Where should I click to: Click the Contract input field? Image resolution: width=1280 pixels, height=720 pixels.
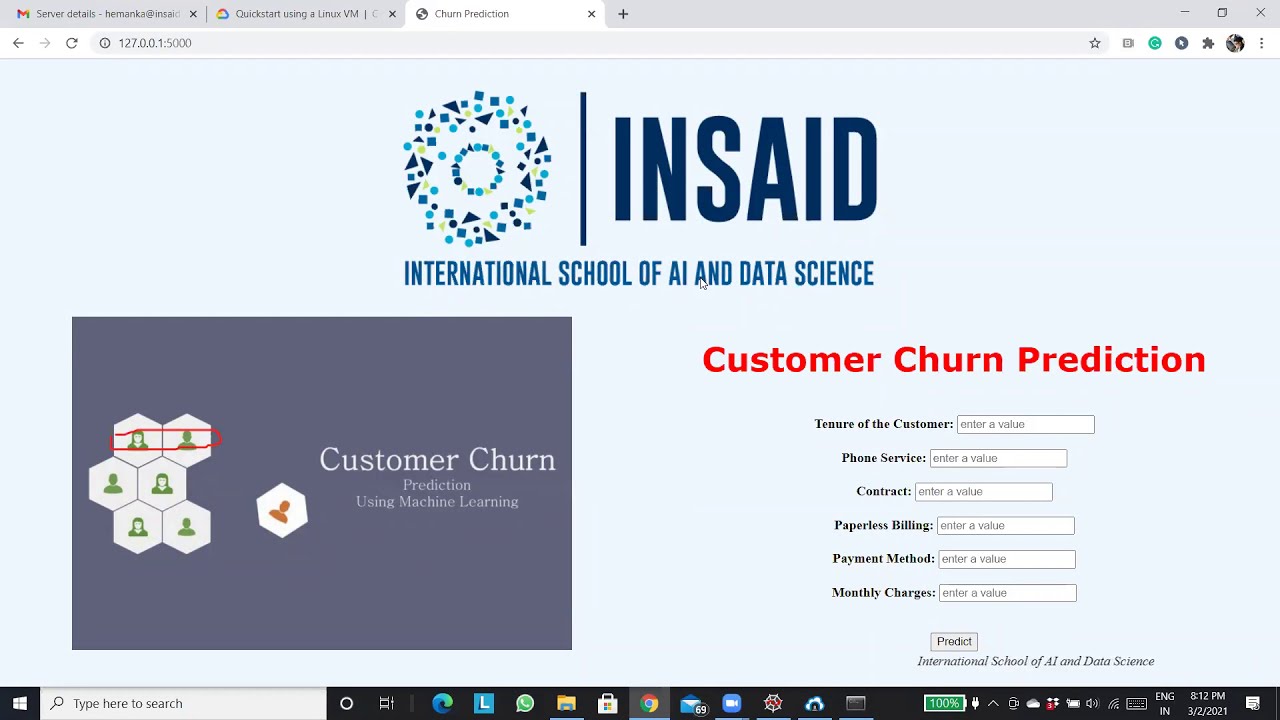pos(983,491)
